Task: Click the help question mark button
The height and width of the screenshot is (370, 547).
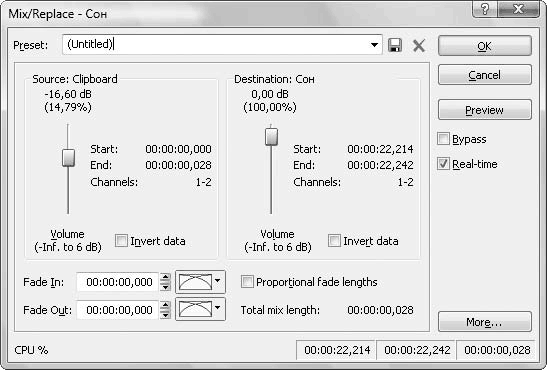Action: [x=485, y=9]
